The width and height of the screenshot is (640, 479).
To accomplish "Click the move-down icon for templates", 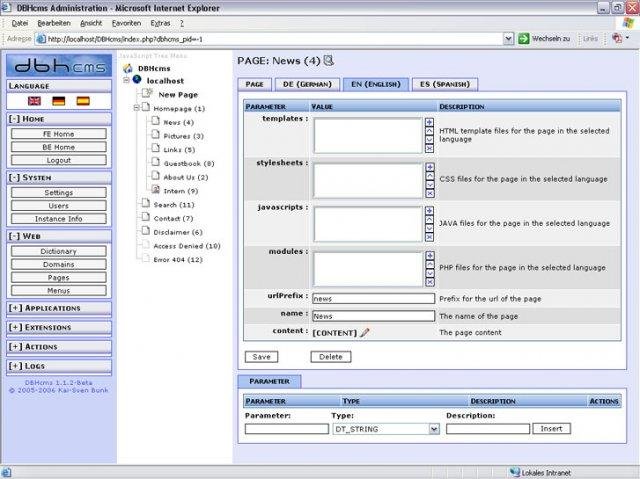I will [429, 140].
